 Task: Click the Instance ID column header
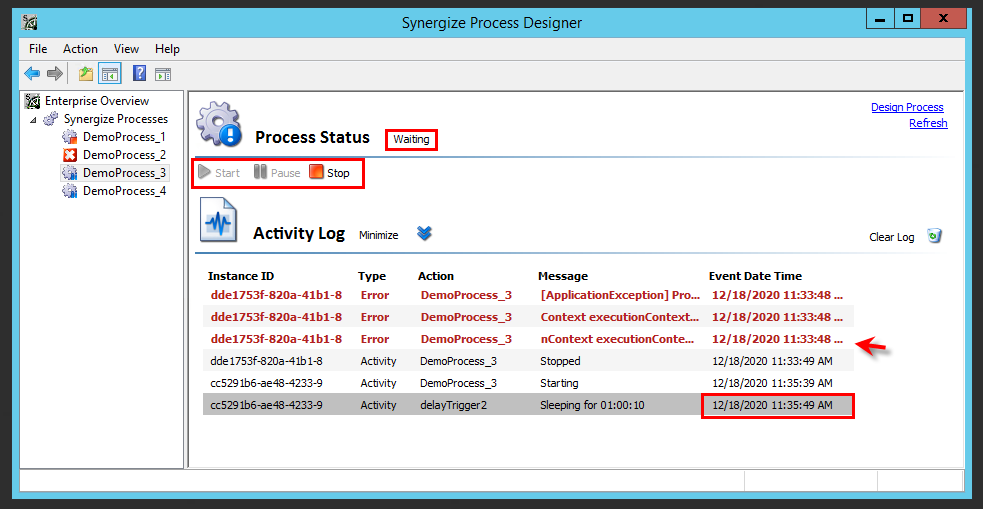pos(241,276)
